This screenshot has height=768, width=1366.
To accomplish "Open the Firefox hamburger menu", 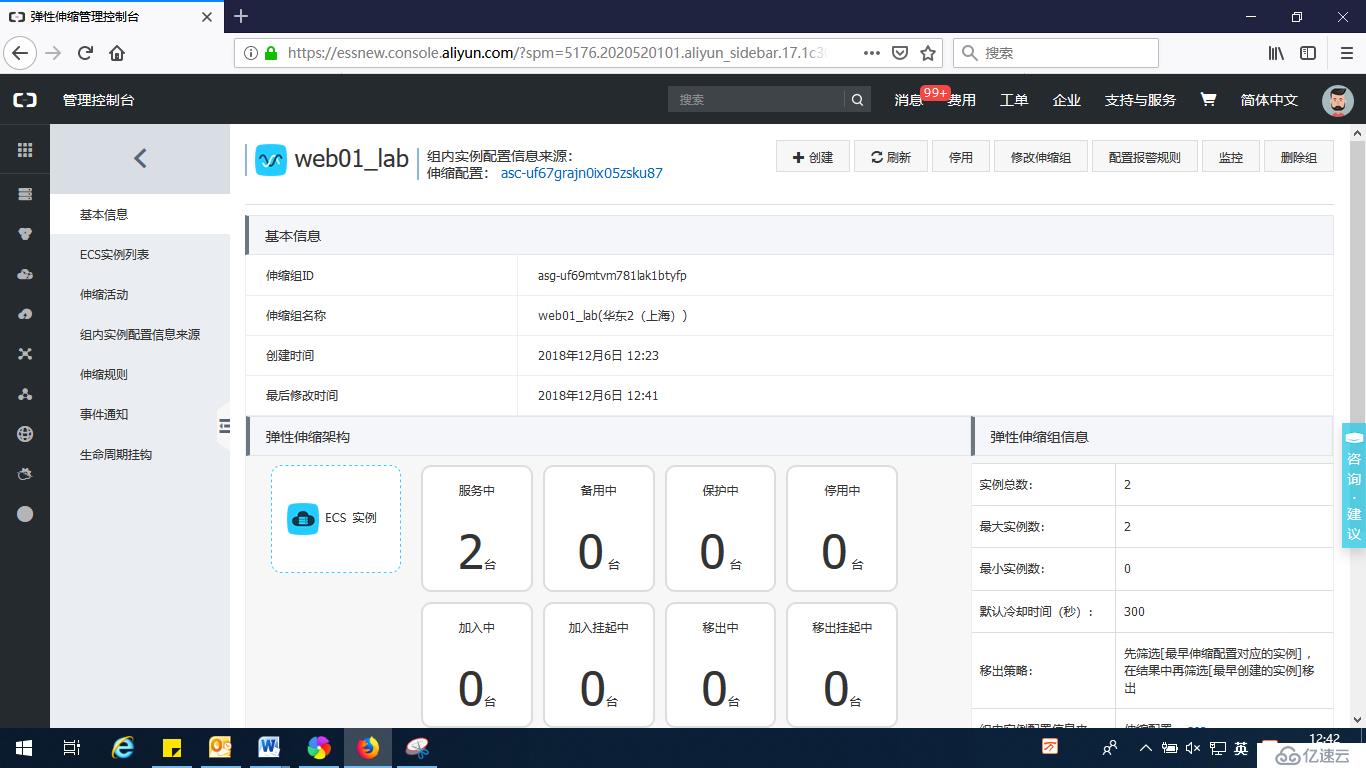I will pyautogui.click(x=1345, y=53).
